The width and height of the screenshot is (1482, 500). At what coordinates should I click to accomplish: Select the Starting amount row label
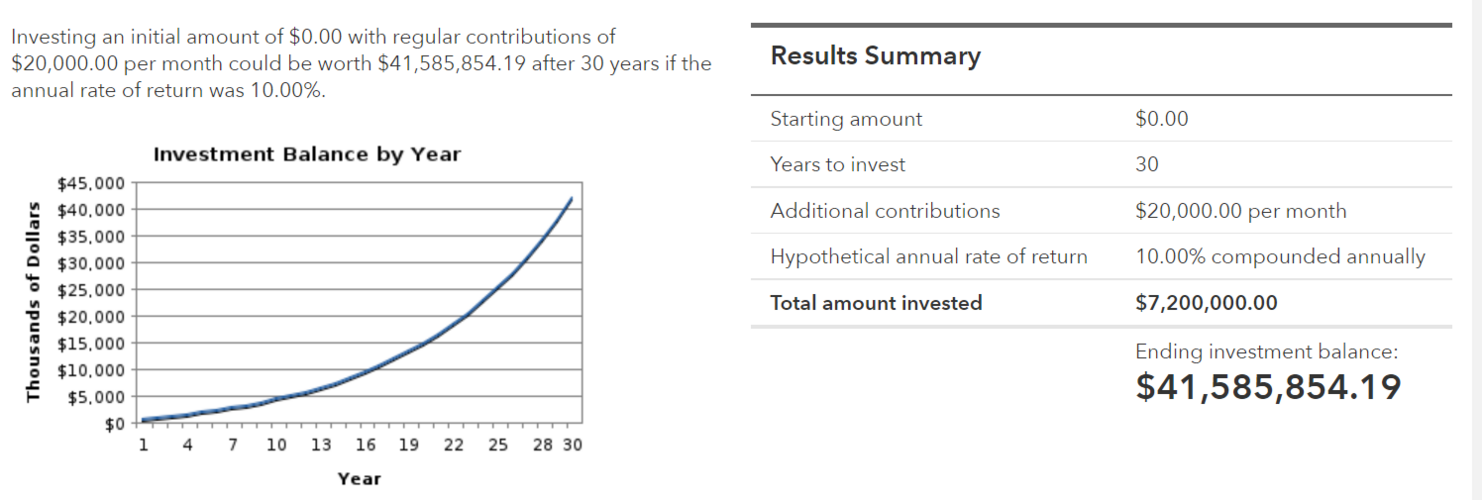846,119
